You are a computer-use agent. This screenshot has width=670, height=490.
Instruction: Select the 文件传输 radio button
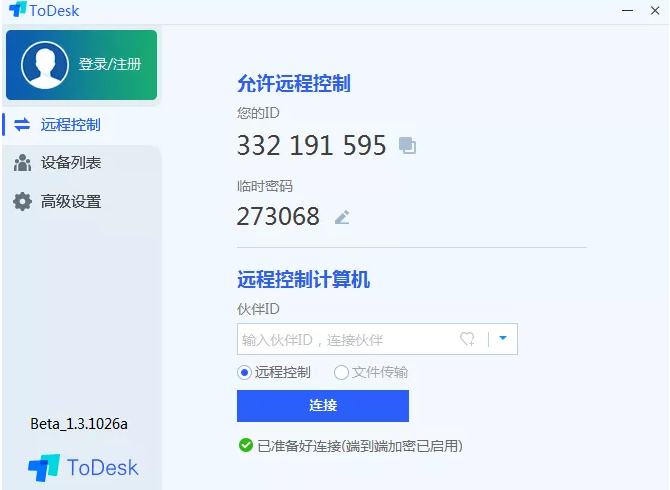pyautogui.click(x=342, y=372)
